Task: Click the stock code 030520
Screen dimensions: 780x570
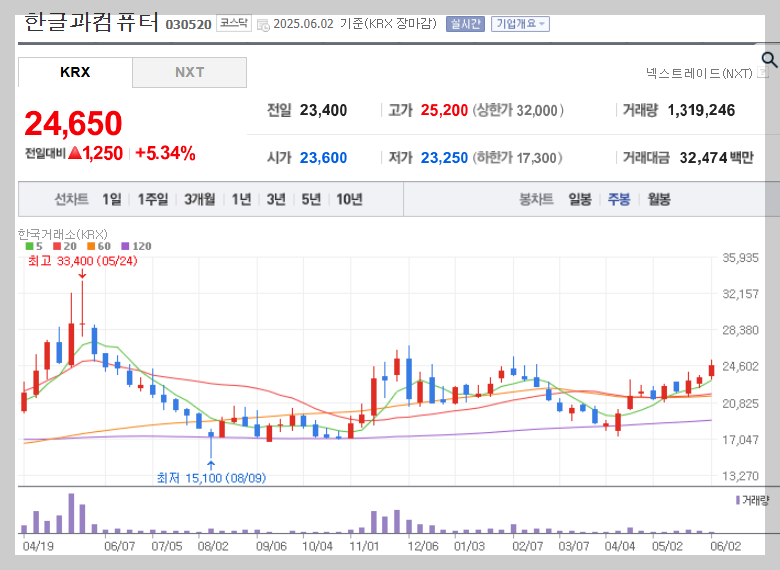Action: [x=189, y=24]
